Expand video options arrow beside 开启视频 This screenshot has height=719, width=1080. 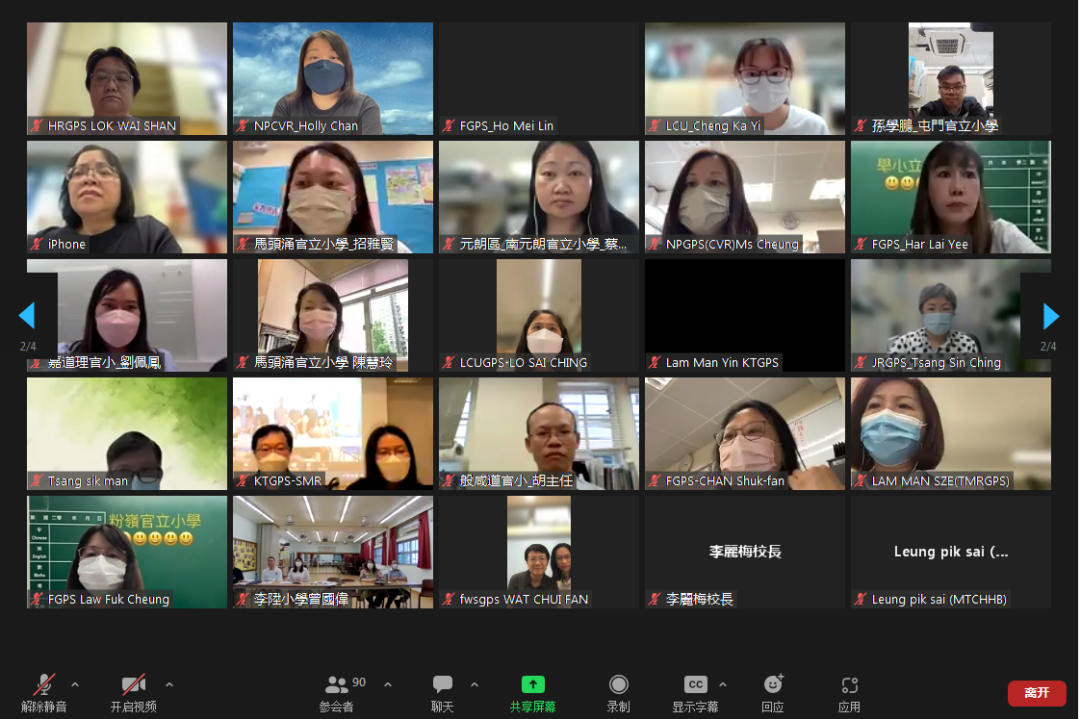(x=169, y=685)
